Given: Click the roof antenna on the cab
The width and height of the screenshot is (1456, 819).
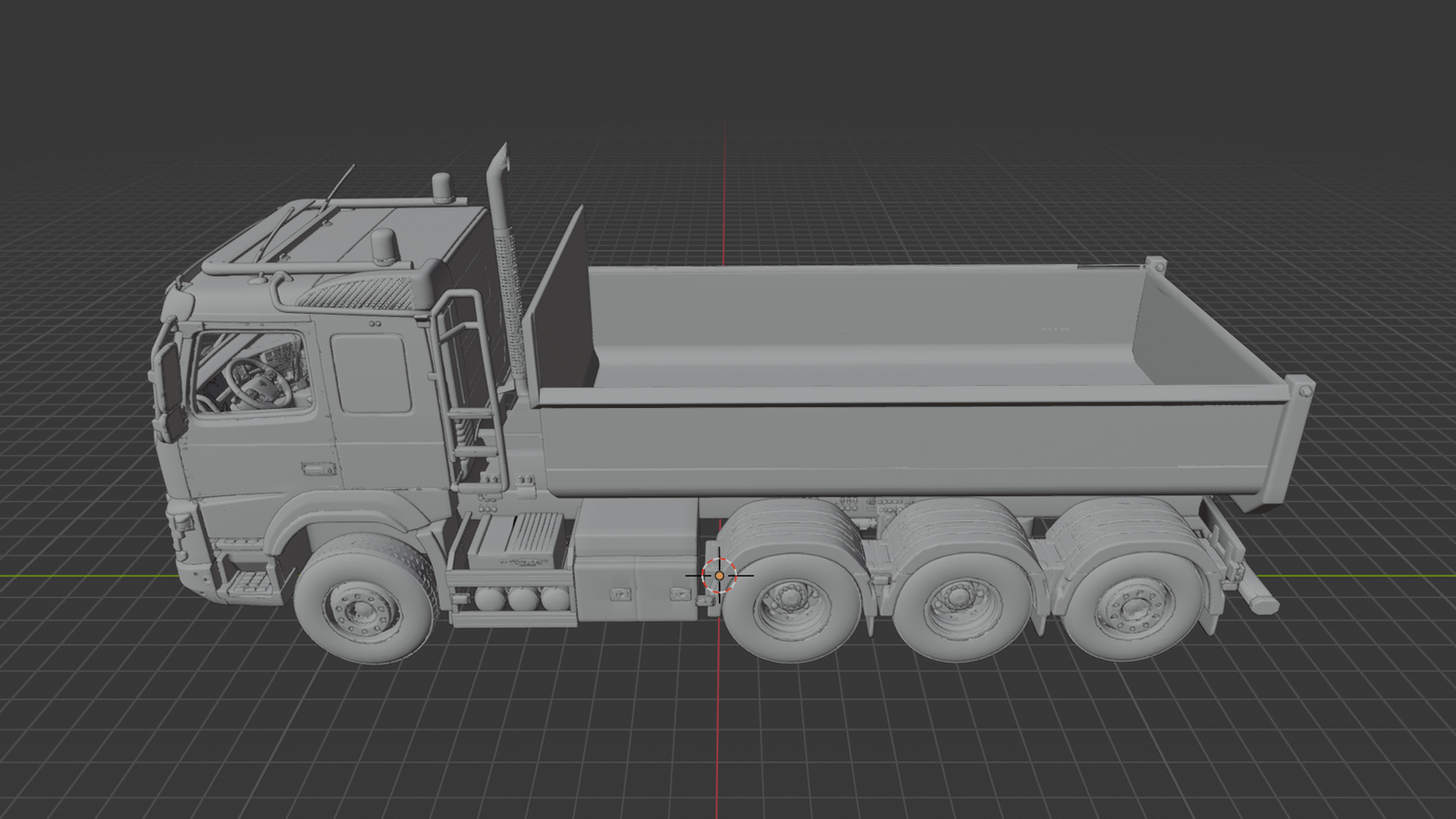Looking at the screenshot, I should (339, 186).
